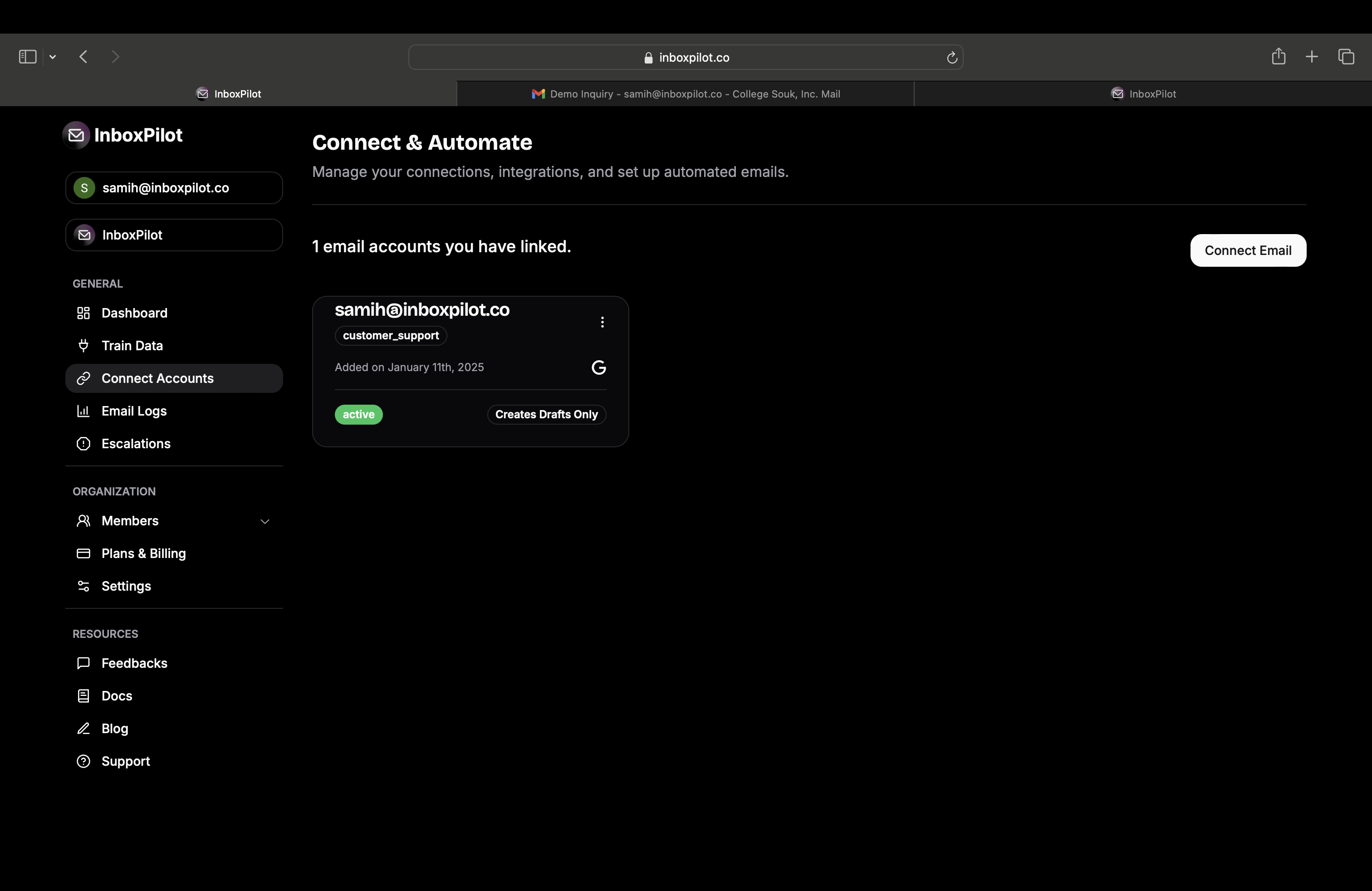Reload the page with the refresh icon

(x=952, y=58)
